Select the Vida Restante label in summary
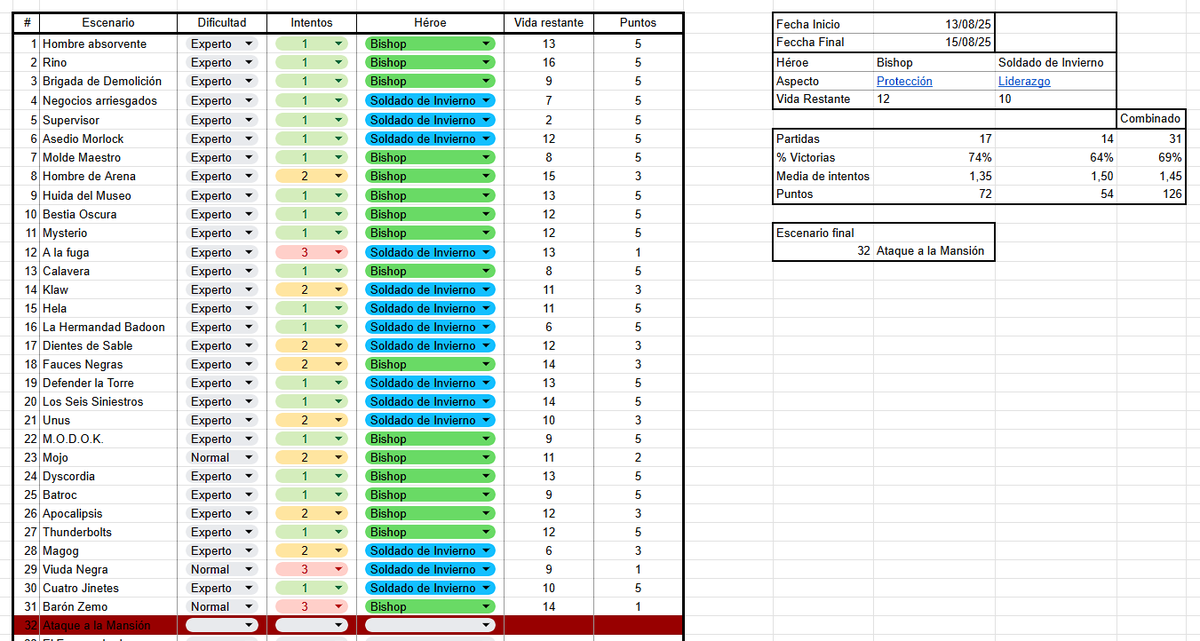1200x641 pixels. click(823, 99)
